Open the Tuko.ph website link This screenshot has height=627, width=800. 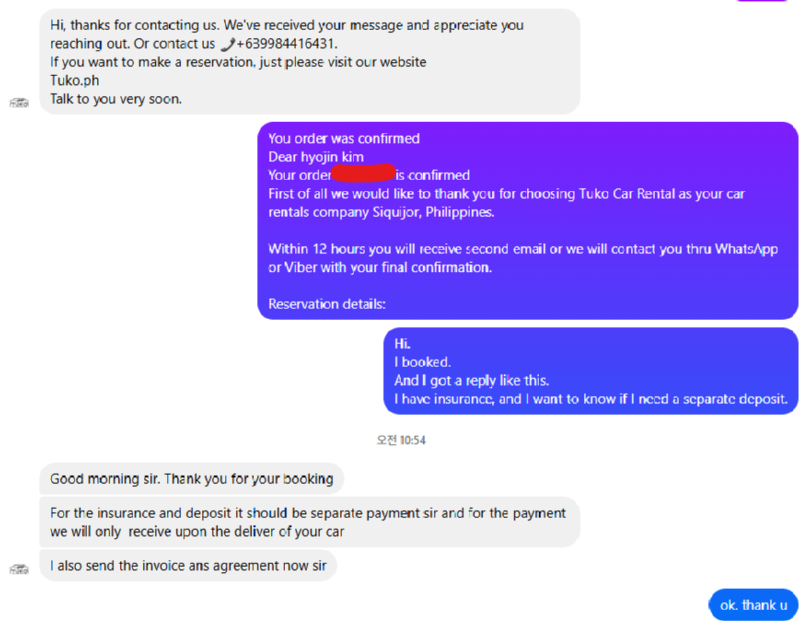point(74,81)
